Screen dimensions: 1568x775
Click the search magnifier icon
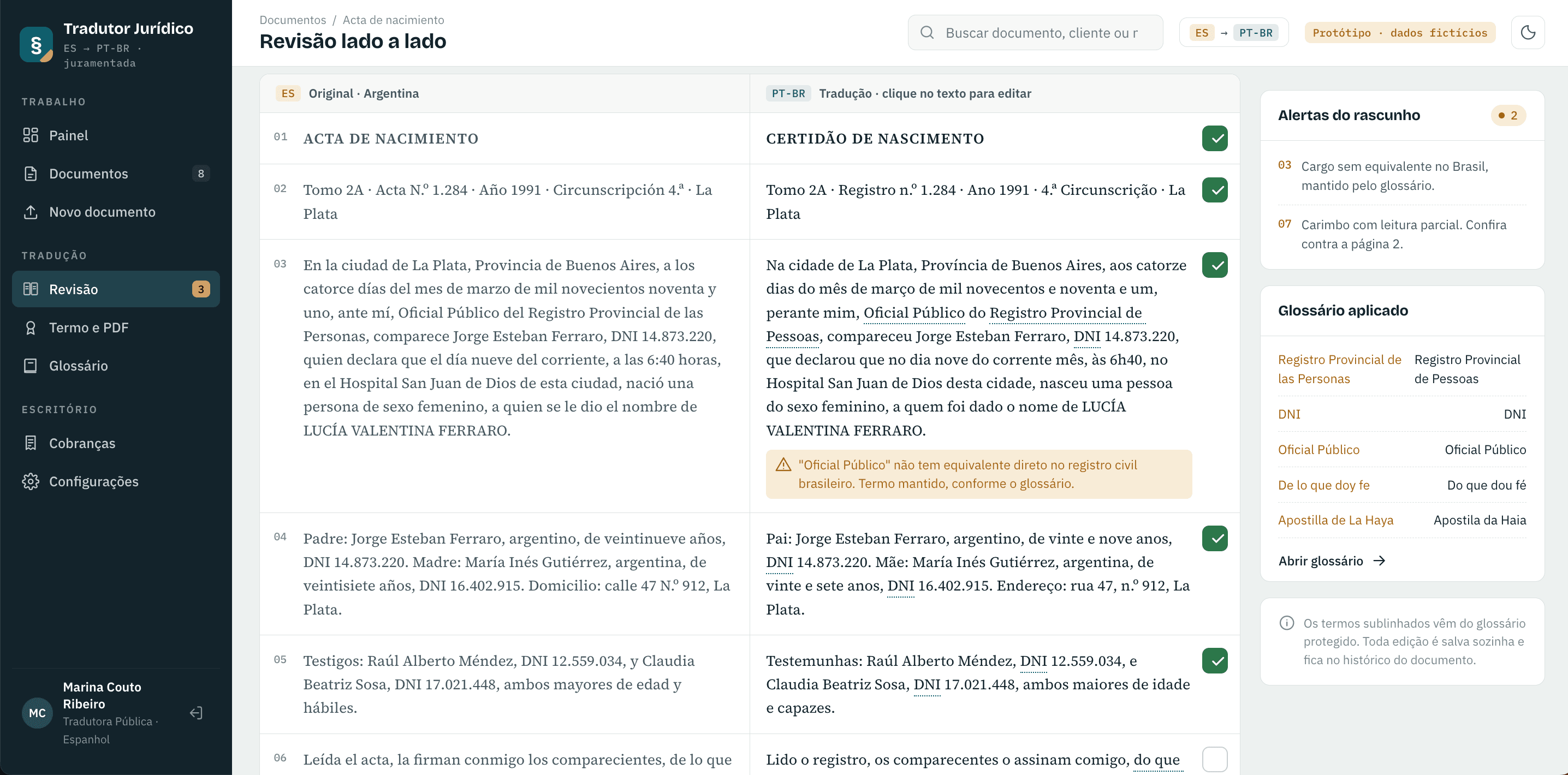(x=926, y=32)
